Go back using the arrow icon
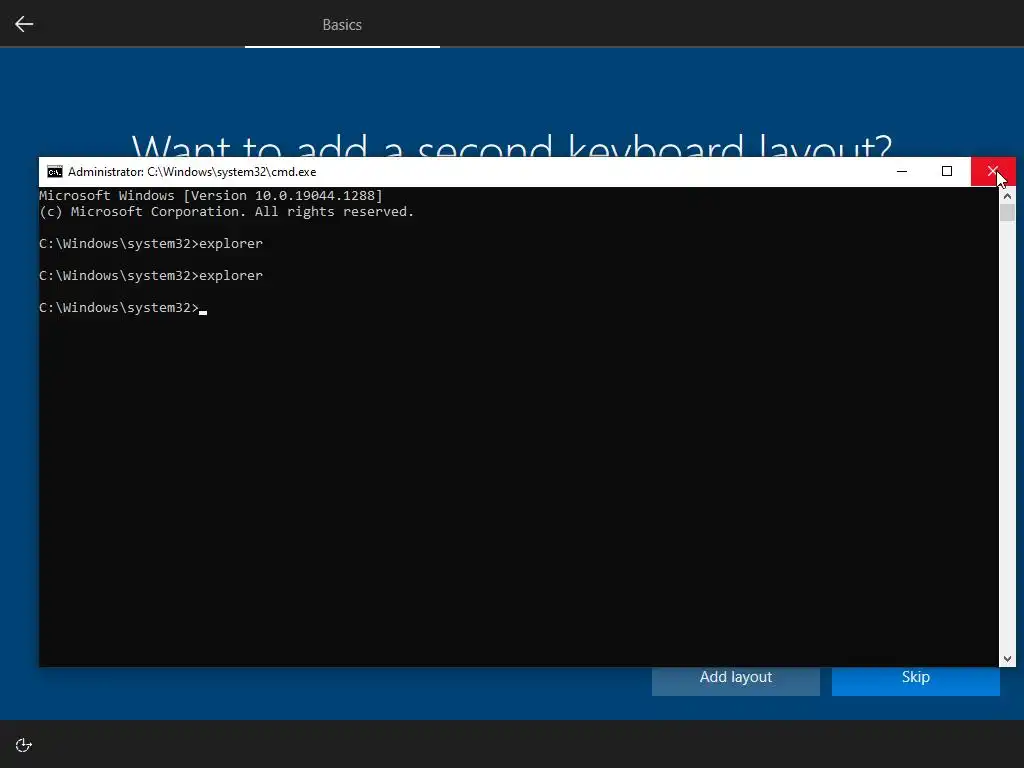Screen dimensions: 1024x768 pyautogui.click(x=24, y=24)
